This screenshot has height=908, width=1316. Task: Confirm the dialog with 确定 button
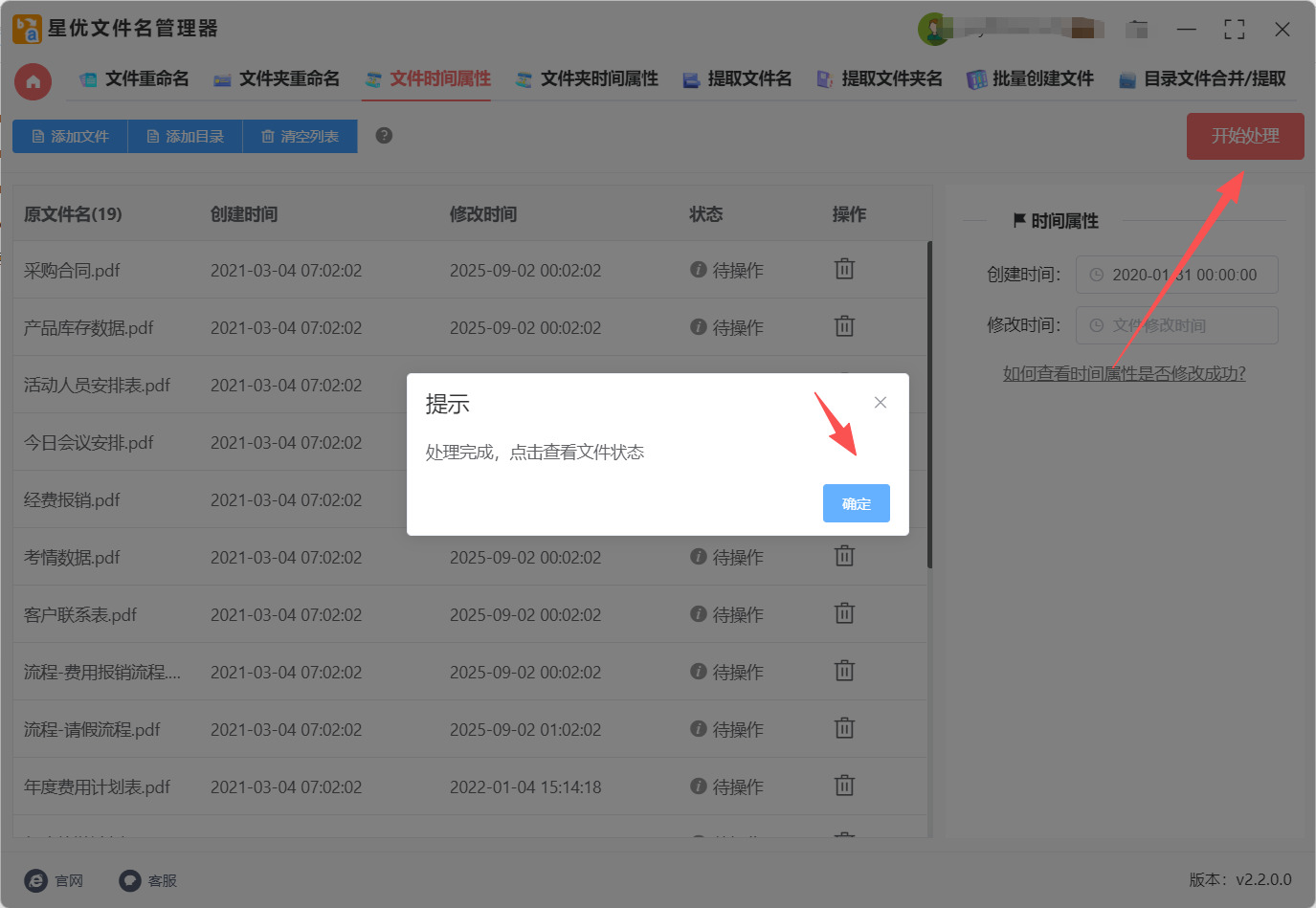[856, 503]
